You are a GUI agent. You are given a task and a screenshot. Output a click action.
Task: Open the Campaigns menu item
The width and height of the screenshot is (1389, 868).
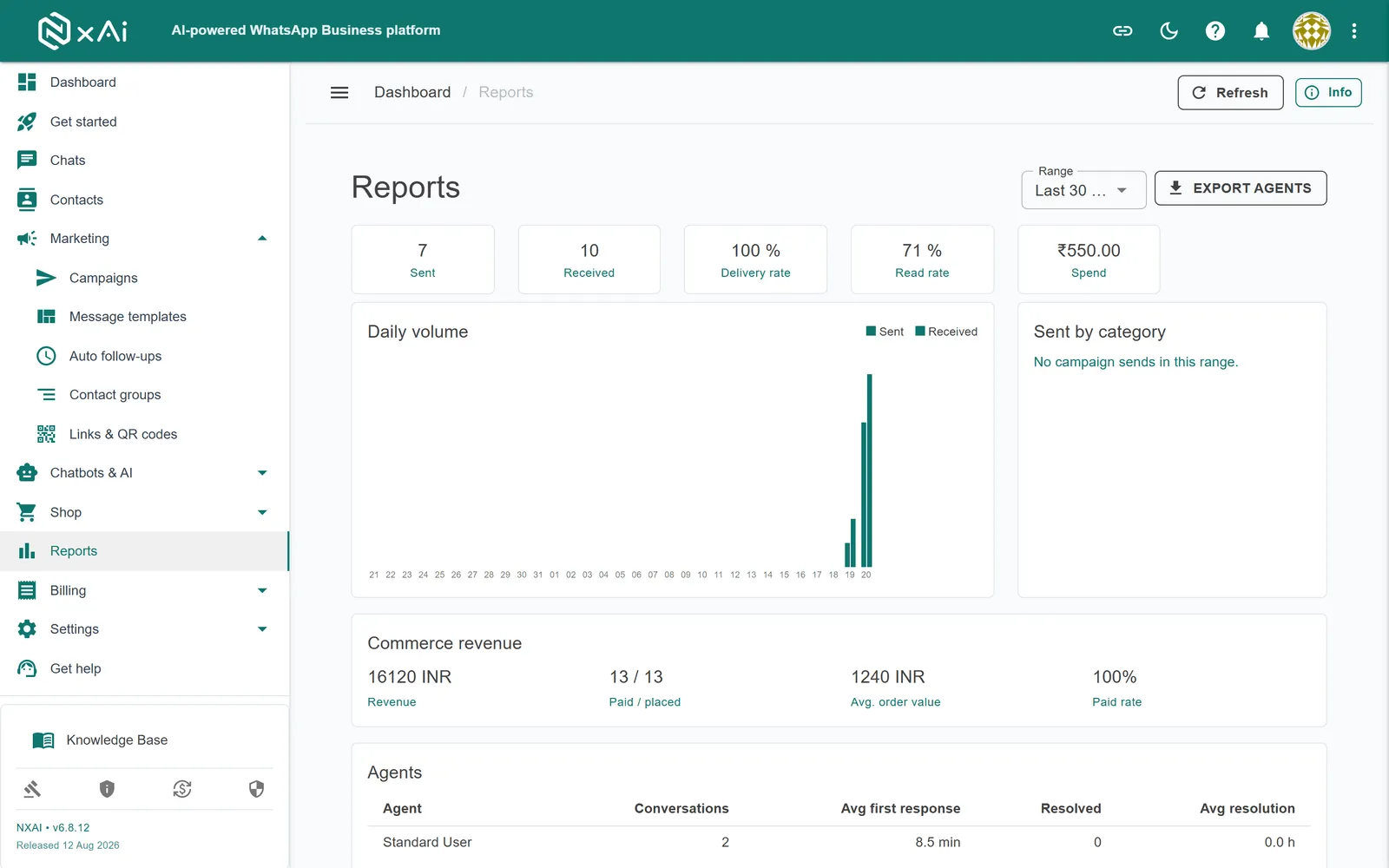[x=144, y=278]
